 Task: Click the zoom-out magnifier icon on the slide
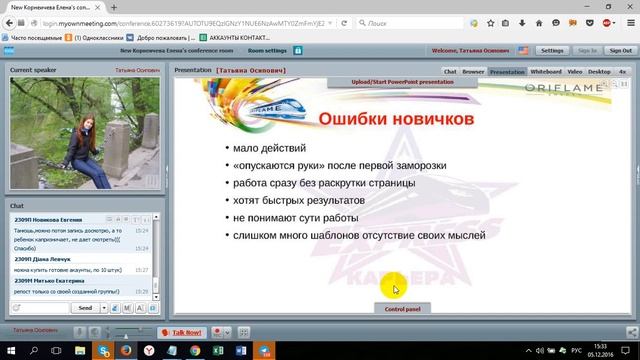[x=614, y=84]
